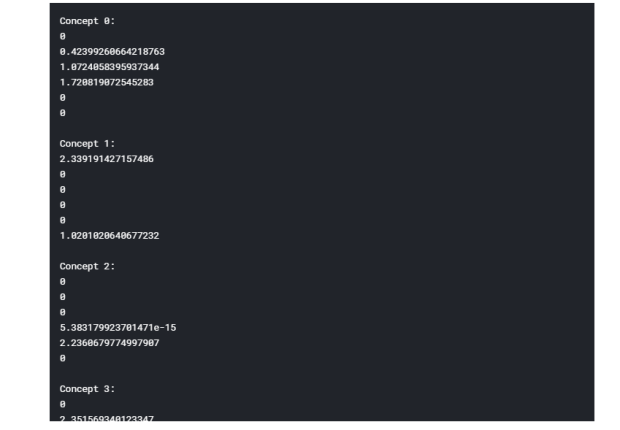Click the zero just above 1.0201020640677232
Viewport: 620px width, 430px height.
click(63, 220)
